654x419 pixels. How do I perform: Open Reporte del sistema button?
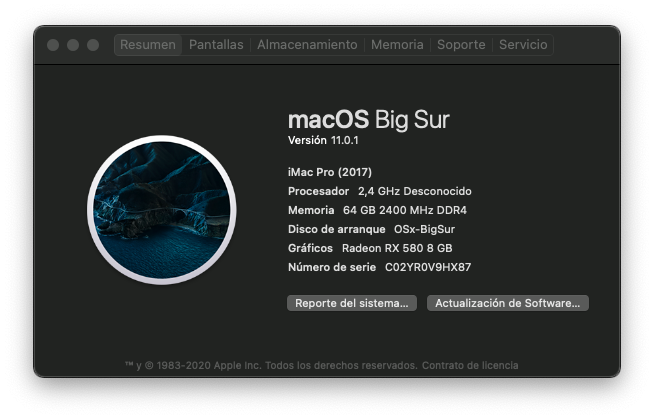[352, 303]
